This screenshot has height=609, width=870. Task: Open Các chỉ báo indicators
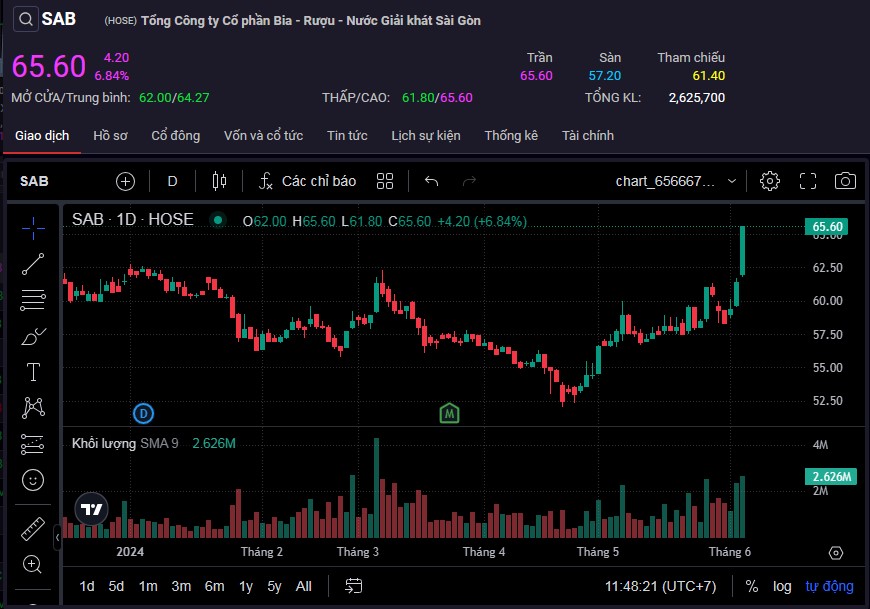pos(307,181)
